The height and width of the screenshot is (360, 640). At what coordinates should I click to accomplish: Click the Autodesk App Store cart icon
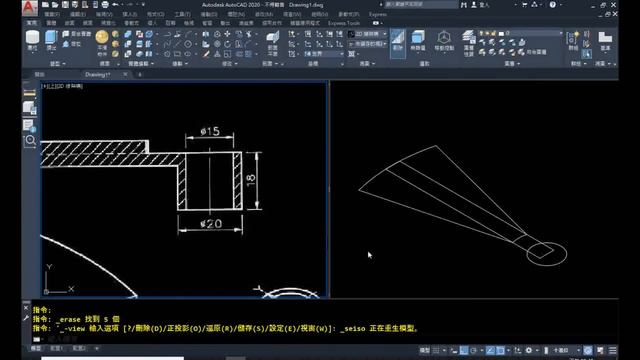coord(525,5)
